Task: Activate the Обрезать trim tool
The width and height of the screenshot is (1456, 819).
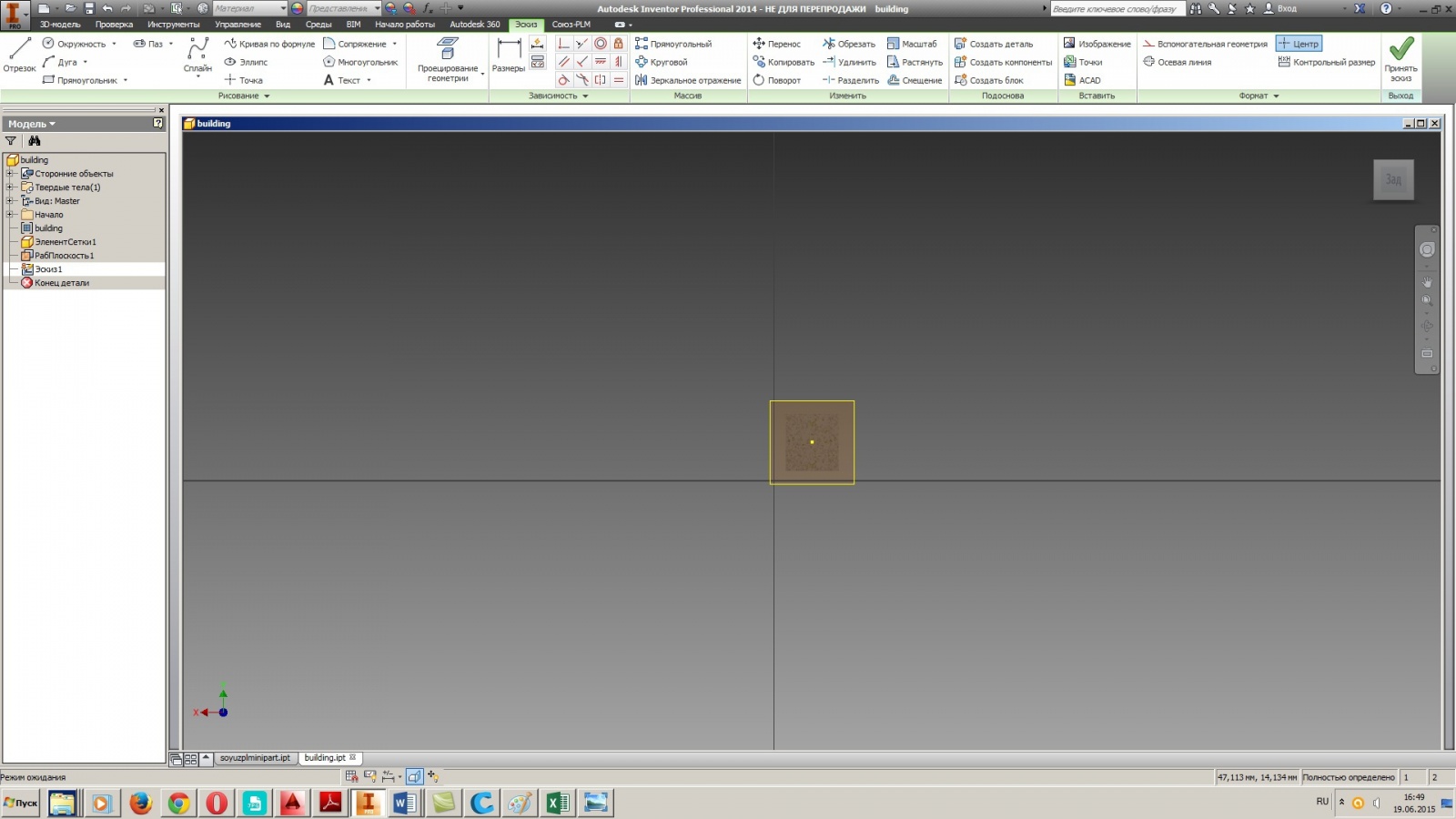Action: coord(849,44)
